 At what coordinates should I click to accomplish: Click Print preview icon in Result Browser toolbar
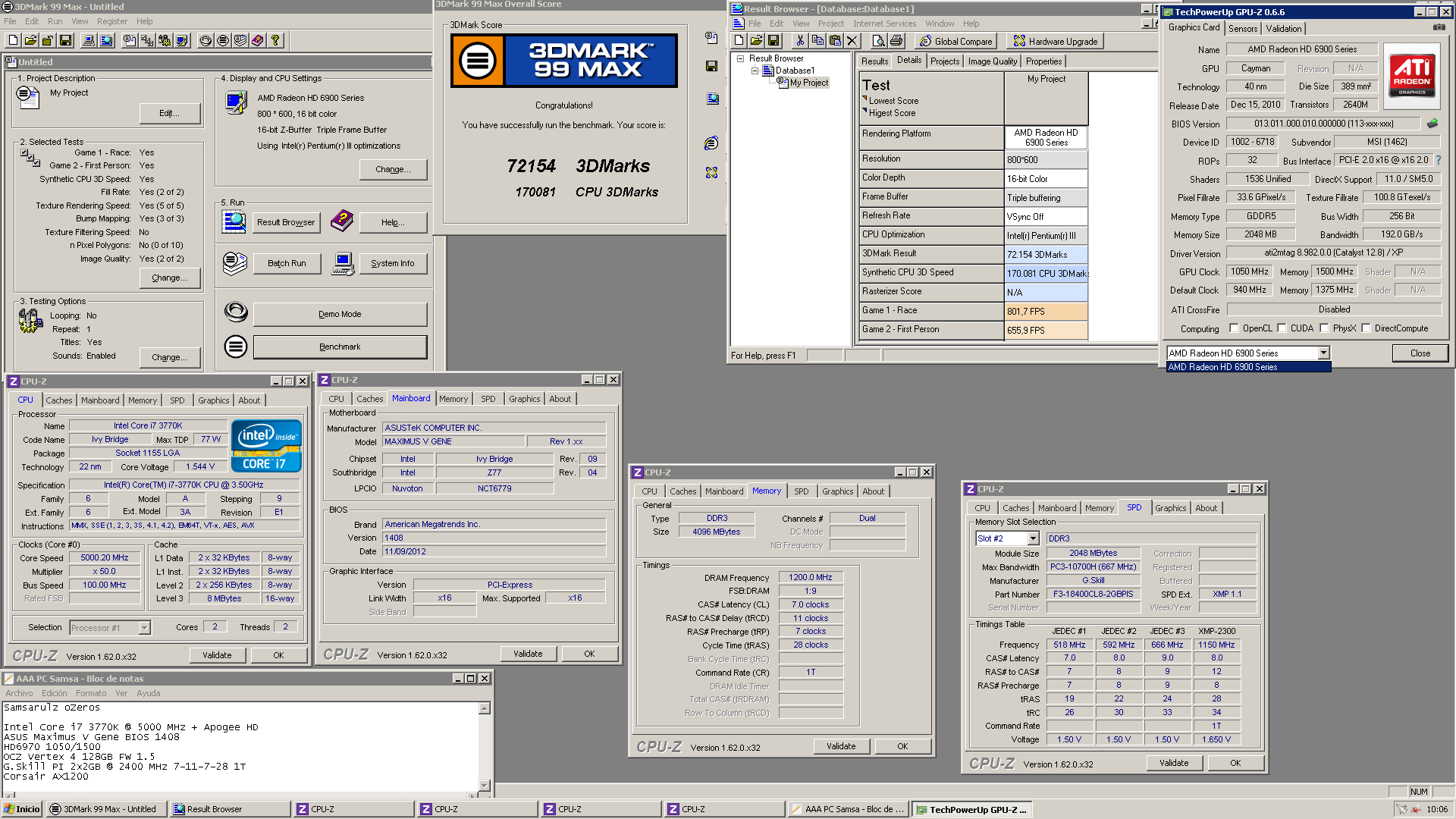tap(879, 41)
